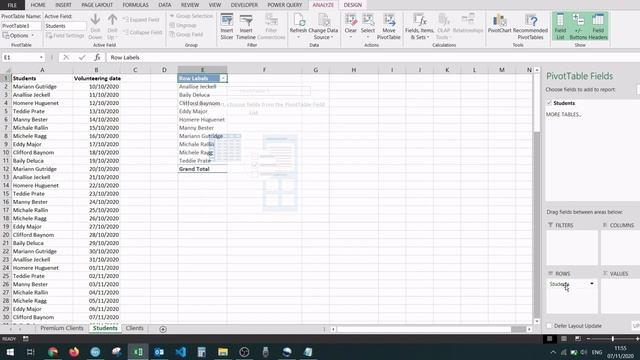Open PivotTable Options dropdown
Screen dimensions: 640x360
click(18, 36)
